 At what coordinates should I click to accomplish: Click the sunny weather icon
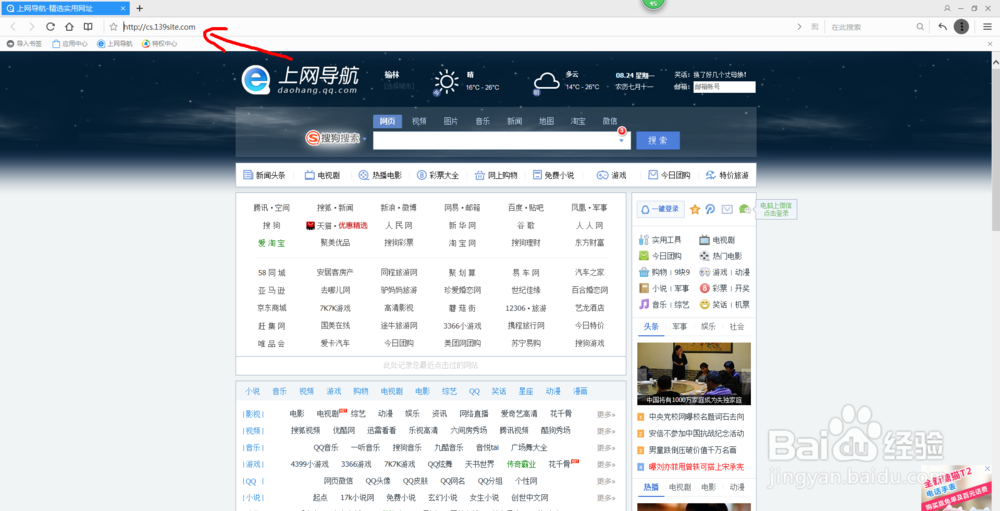point(446,82)
